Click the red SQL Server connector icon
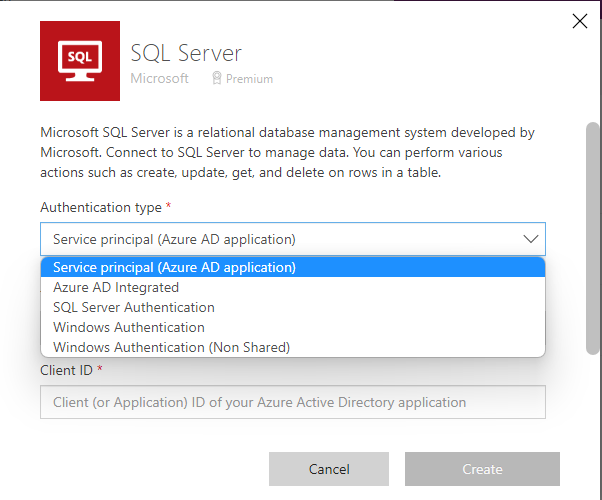This screenshot has height=500, width=602. click(79, 61)
